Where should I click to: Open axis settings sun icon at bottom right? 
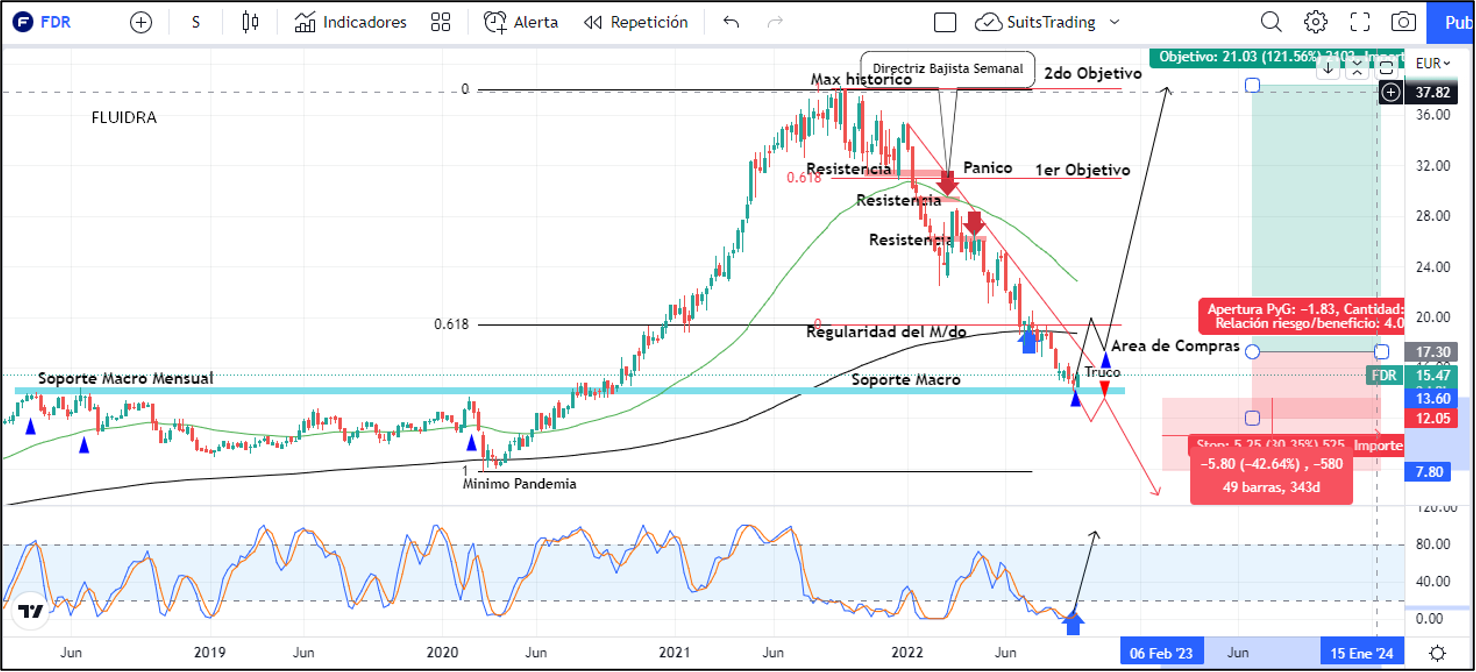point(1436,652)
